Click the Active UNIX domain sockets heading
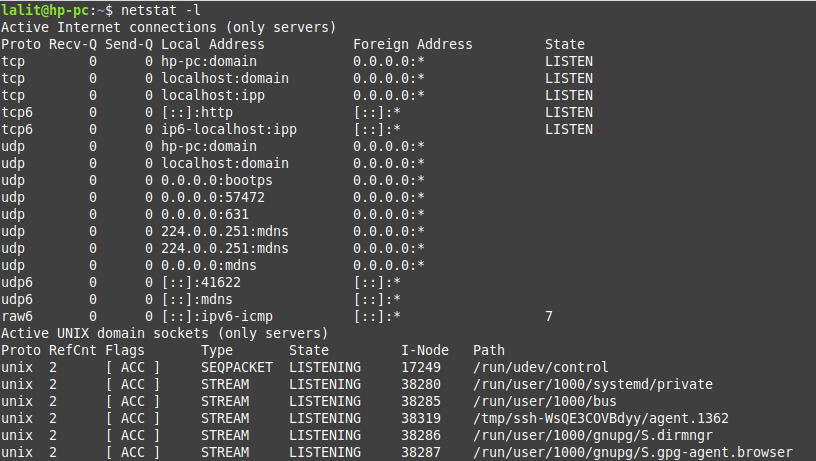This screenshot has width=816, height=461. point(164,334)
